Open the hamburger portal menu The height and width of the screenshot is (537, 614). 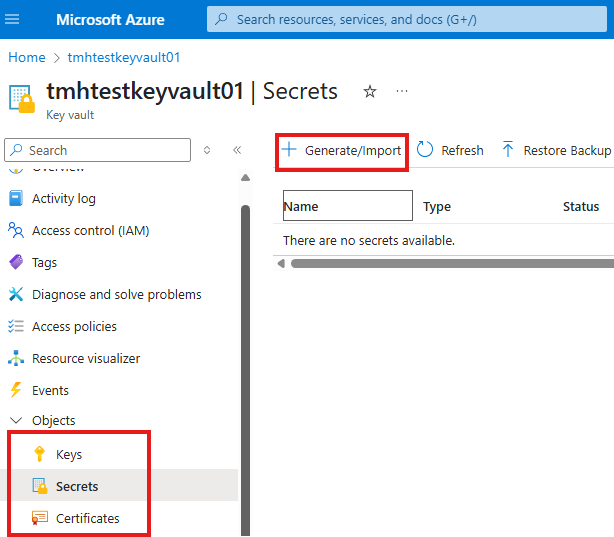click(12, 19)
